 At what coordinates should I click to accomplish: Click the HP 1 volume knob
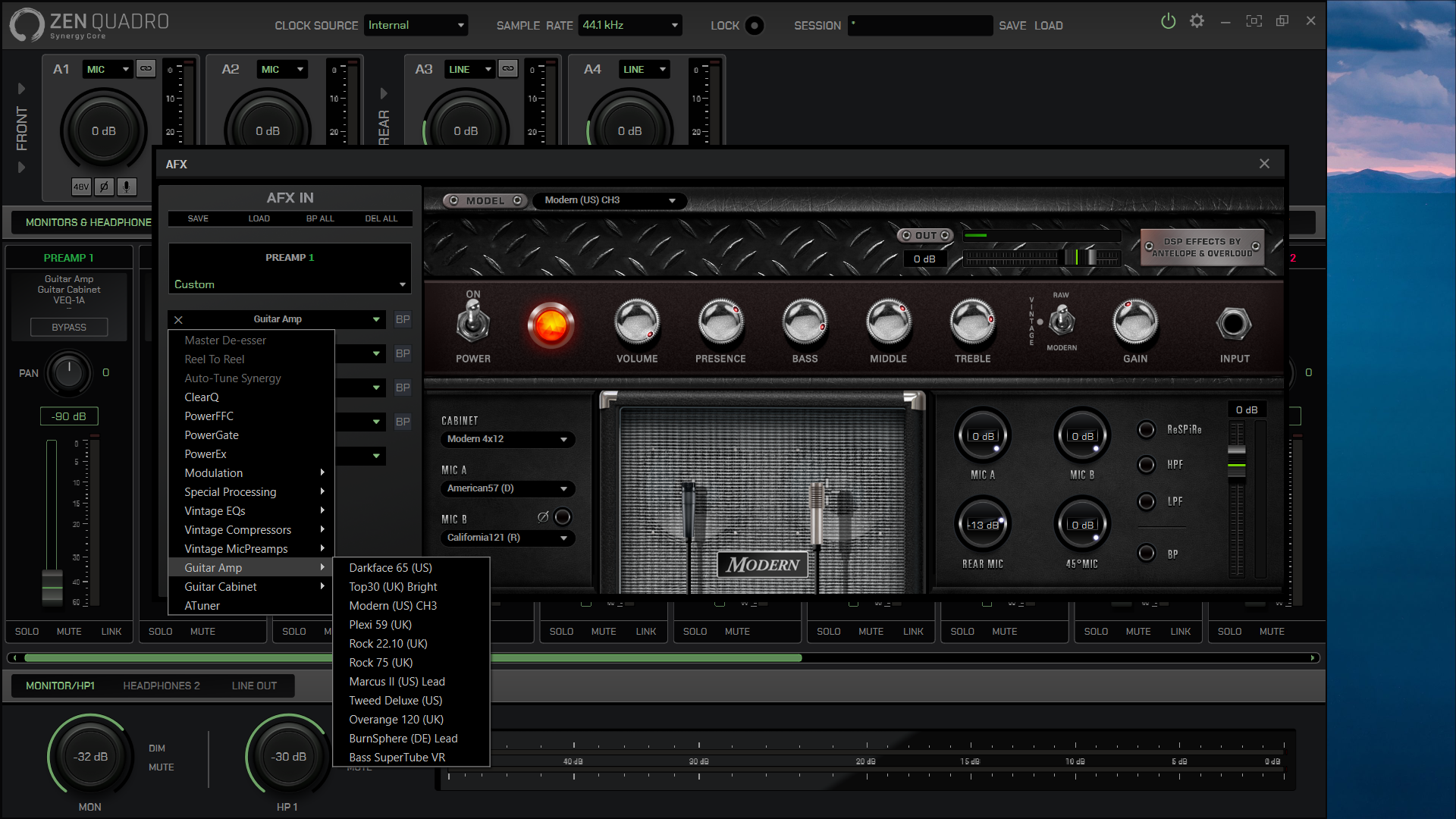coord(289,757)
